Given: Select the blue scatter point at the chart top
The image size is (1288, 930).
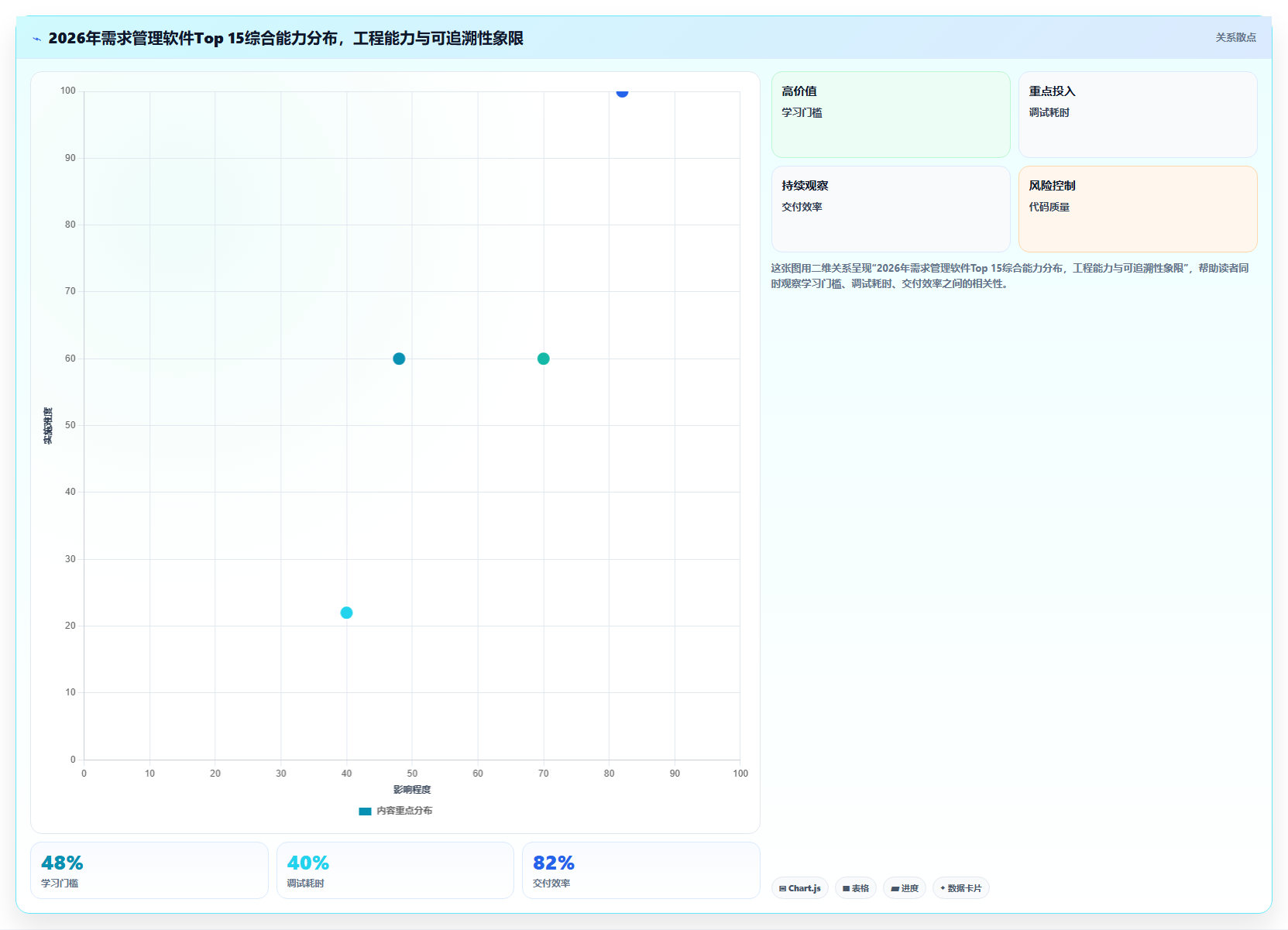Looking at the screenshot, I should click(622, 92).
